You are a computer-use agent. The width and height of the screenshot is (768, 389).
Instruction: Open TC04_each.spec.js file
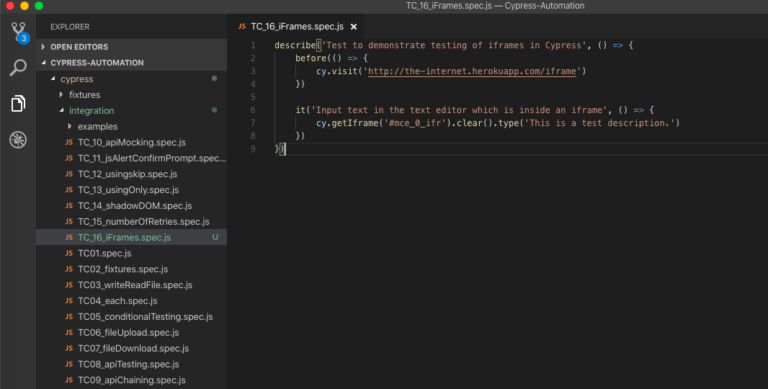(131, 301)
